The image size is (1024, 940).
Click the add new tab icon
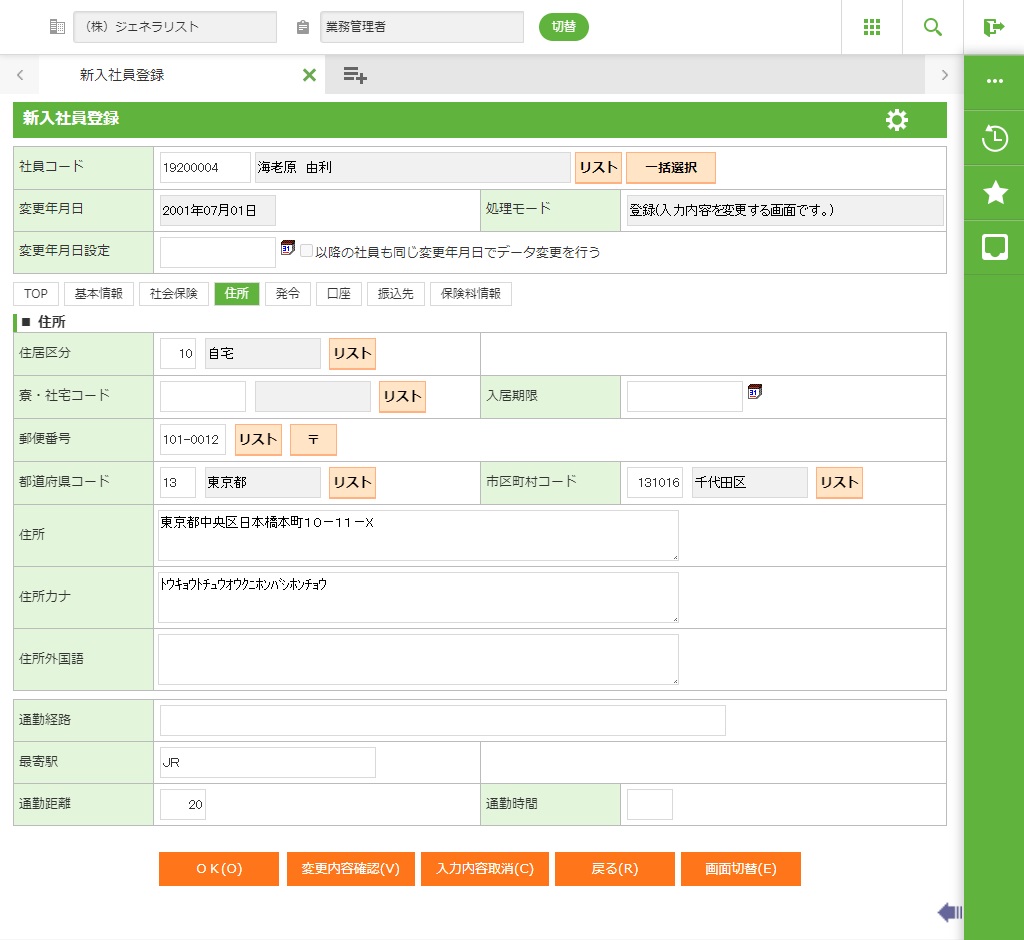click(x=355, y=75)
